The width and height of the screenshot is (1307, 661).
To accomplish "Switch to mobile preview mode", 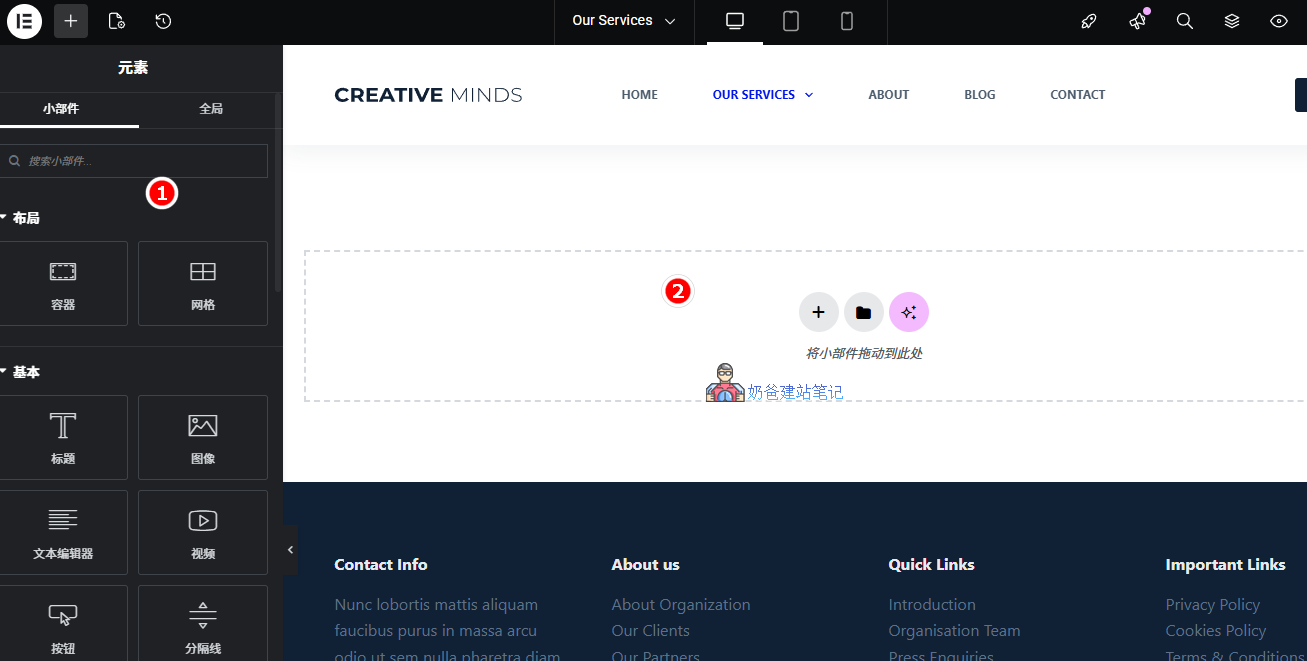I will [846, 21].
